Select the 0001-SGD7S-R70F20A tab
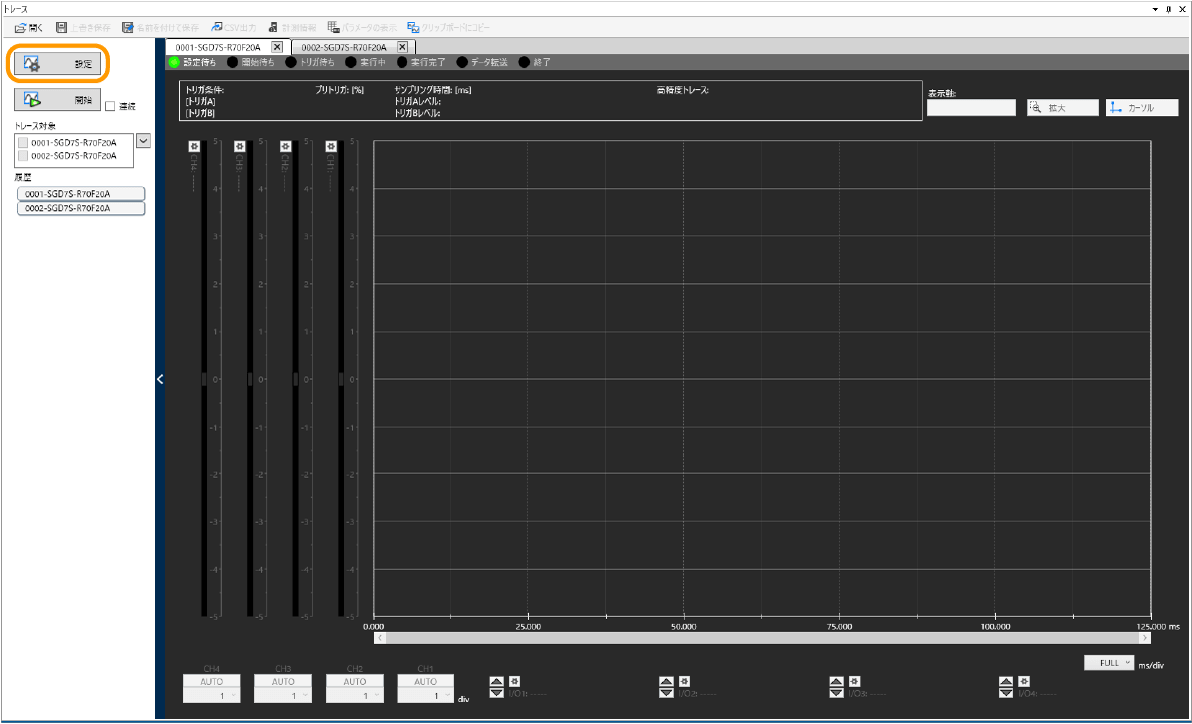Image resolution: width=1192 pixels, height=724 pixels. pyautogui.click(x=218, y=47)
